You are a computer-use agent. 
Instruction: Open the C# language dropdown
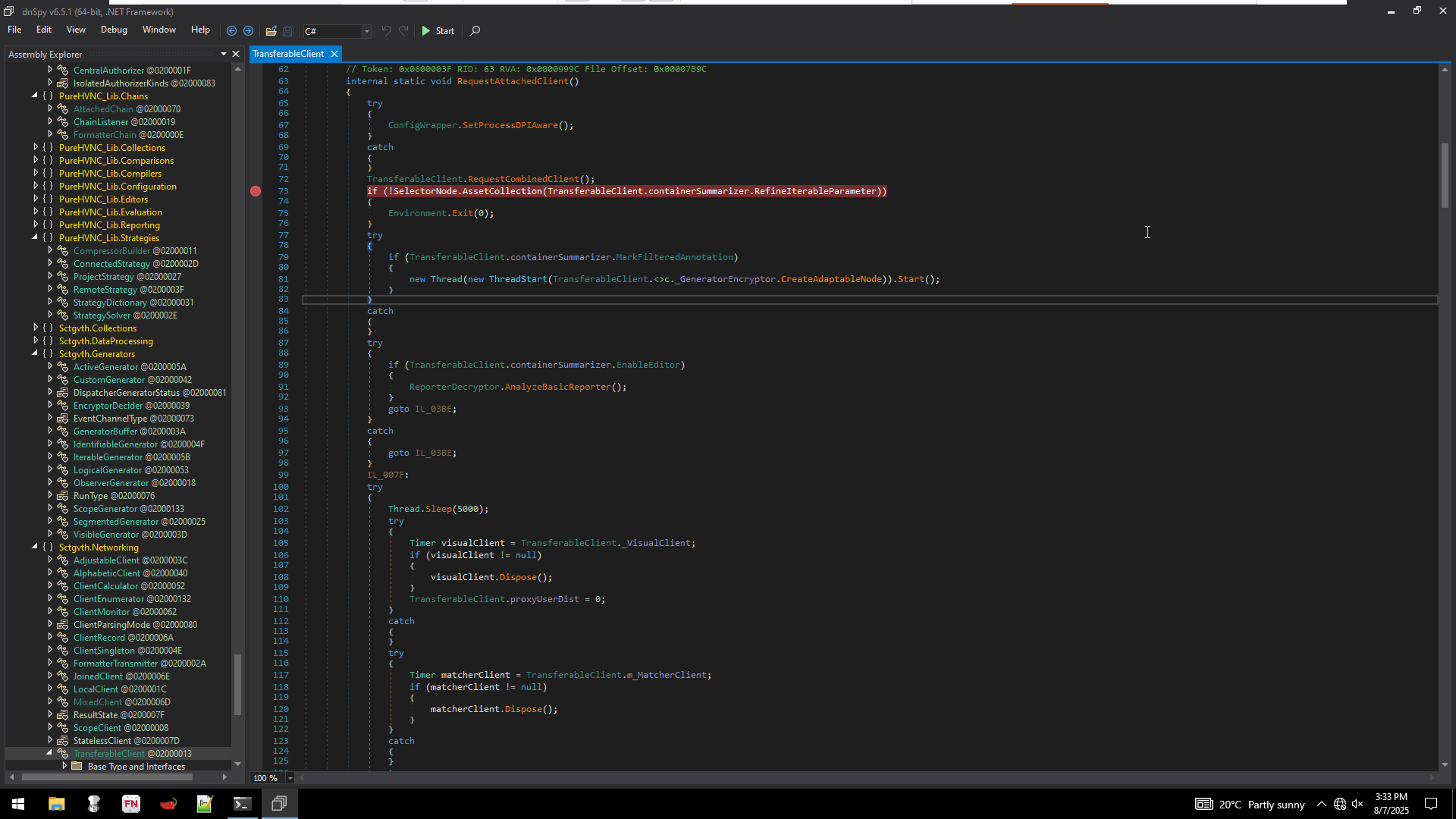366,31
